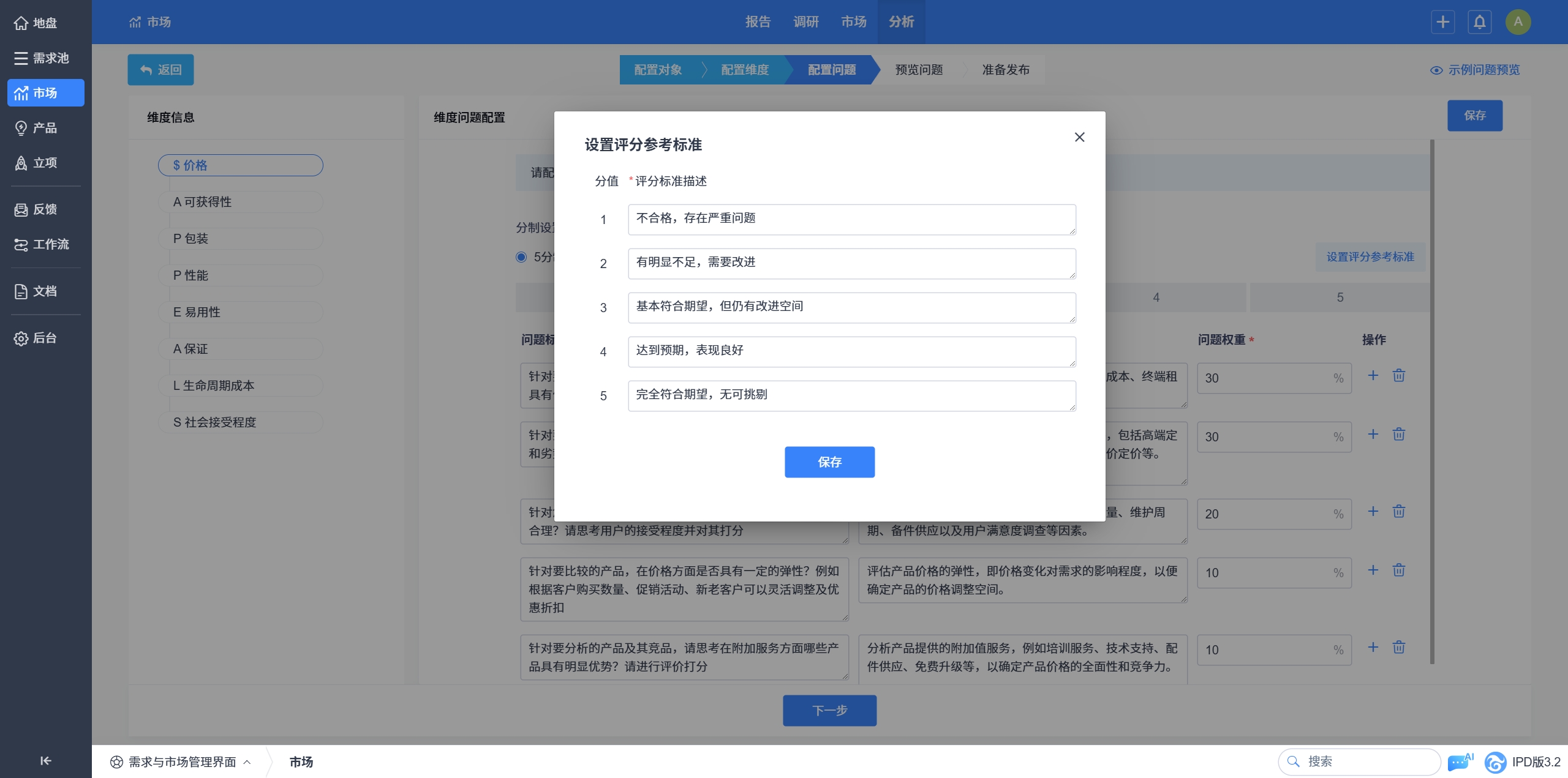The height and width of the screenshot is (778, 1568).
Task: Toggle the 示例问题预览 eye link
Action: (1475, 70)
